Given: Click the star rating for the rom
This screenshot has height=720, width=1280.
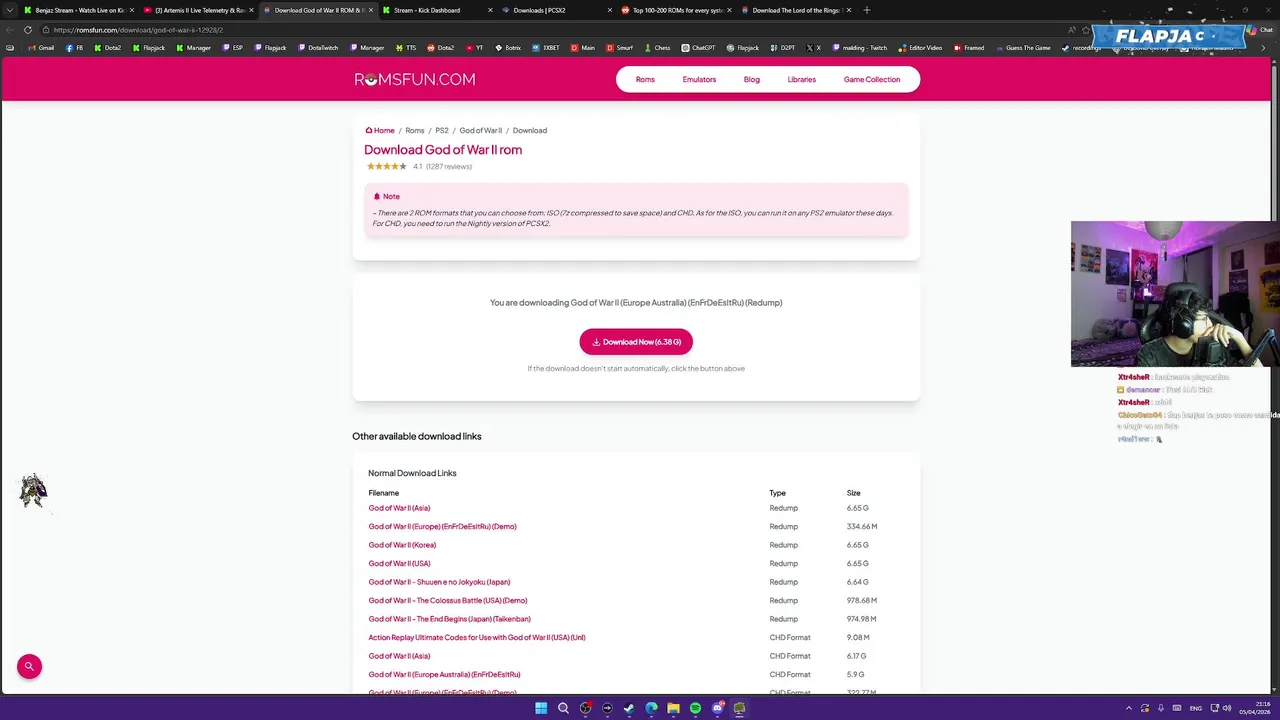Looking at the screenshot, I should pyautogui.click(x=386, y=166).
